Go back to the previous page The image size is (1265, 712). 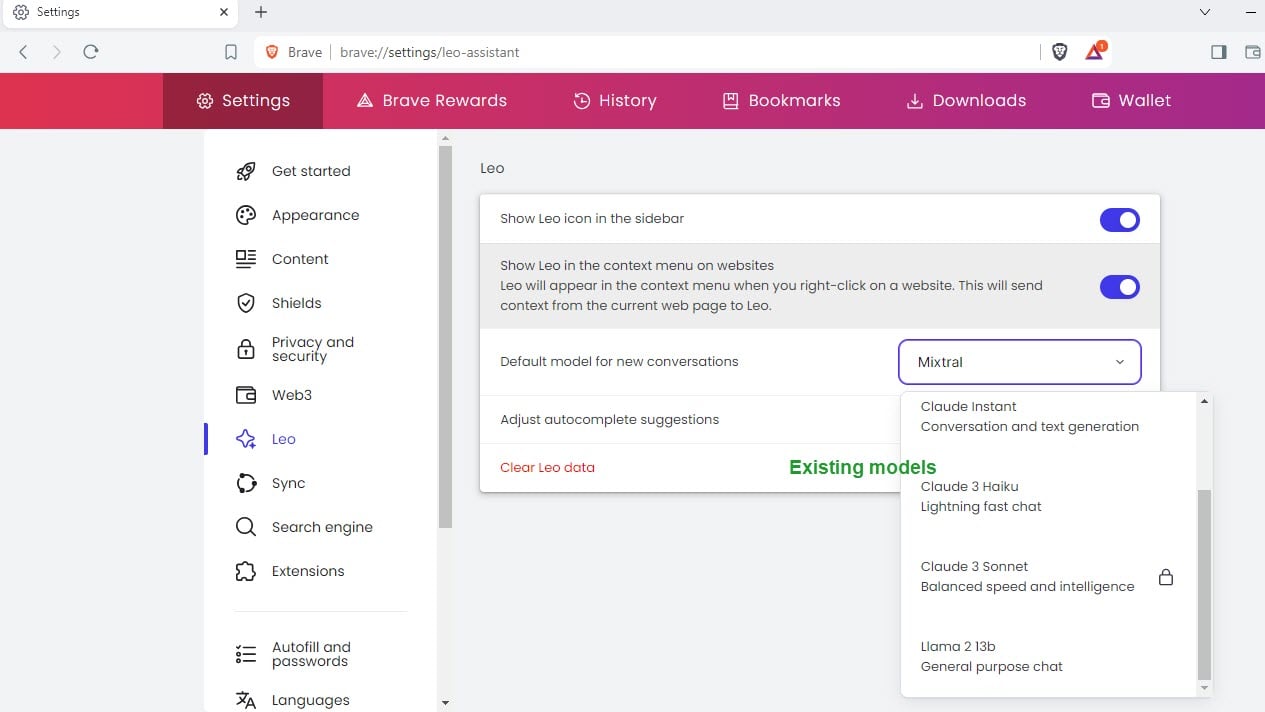[24, 52]
